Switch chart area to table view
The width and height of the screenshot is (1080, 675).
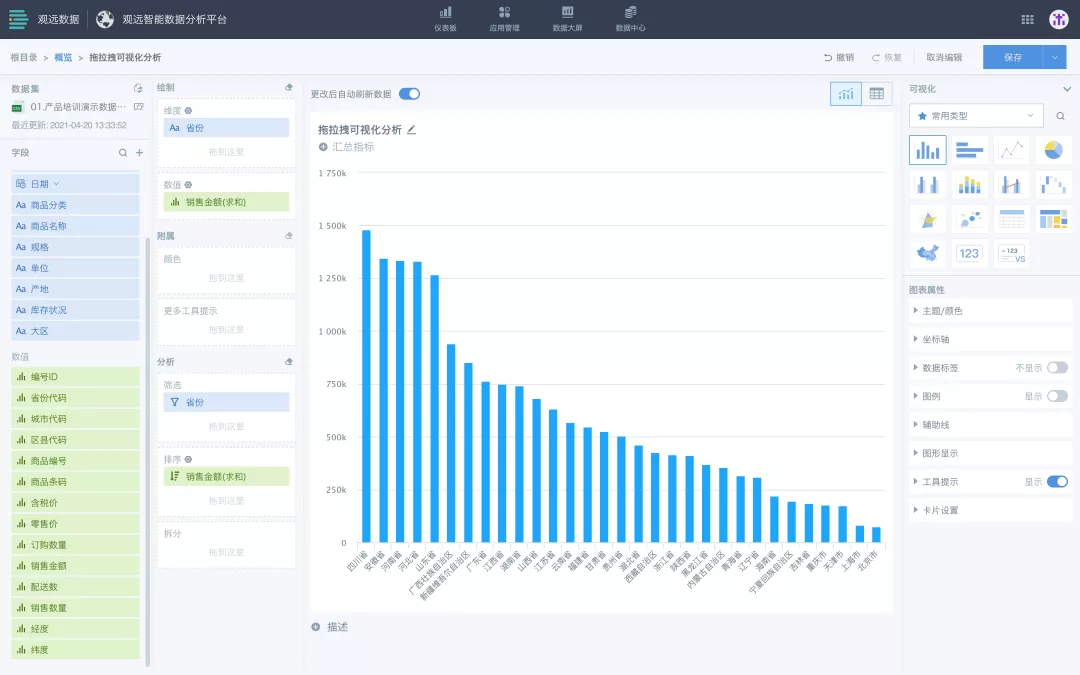[x=876, y=94]
